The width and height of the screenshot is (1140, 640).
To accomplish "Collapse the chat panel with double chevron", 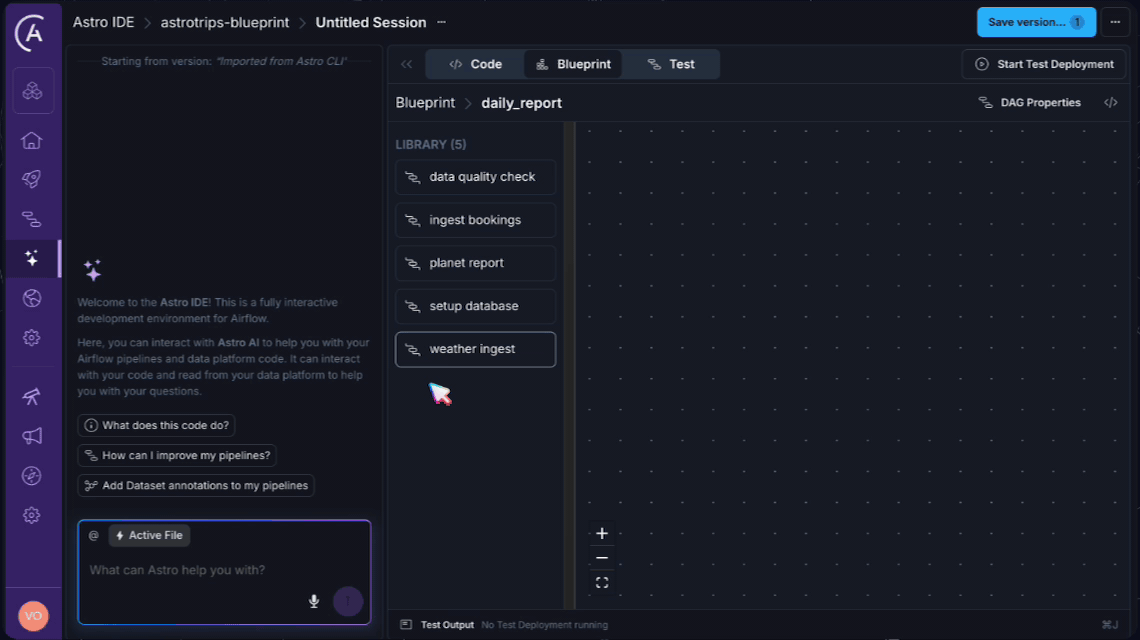I will [x=407, y=64].
